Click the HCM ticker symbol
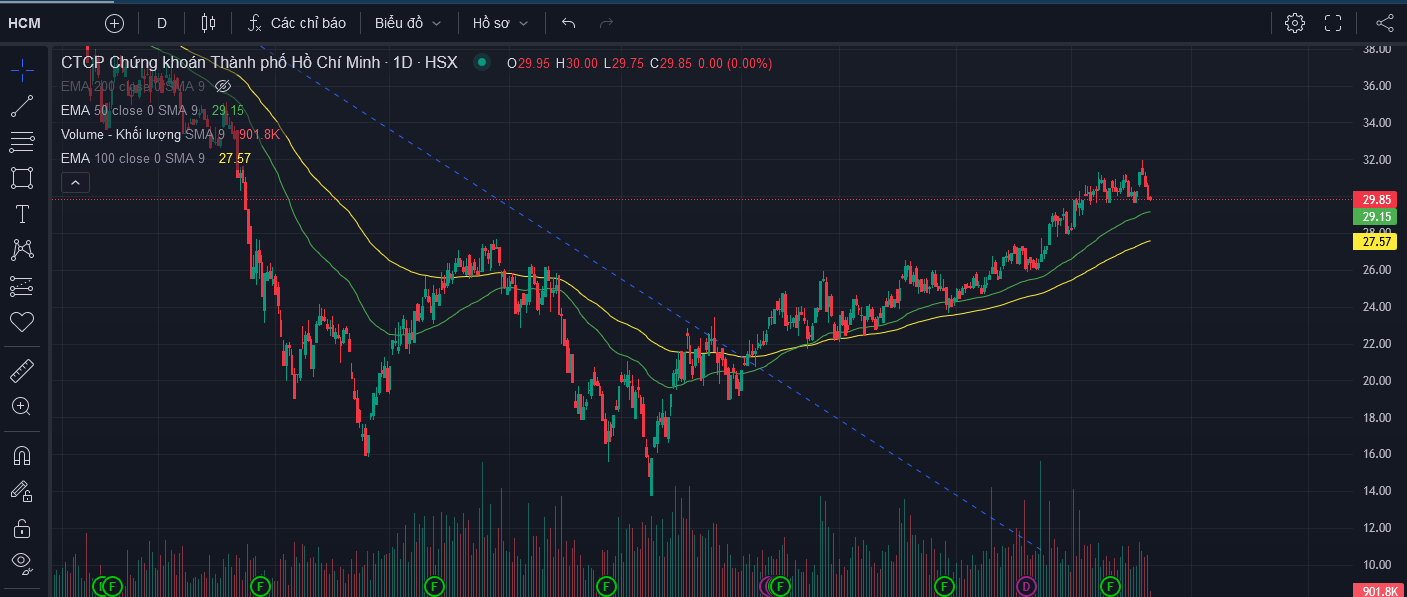1407x597 pixels. pos(25,23)
